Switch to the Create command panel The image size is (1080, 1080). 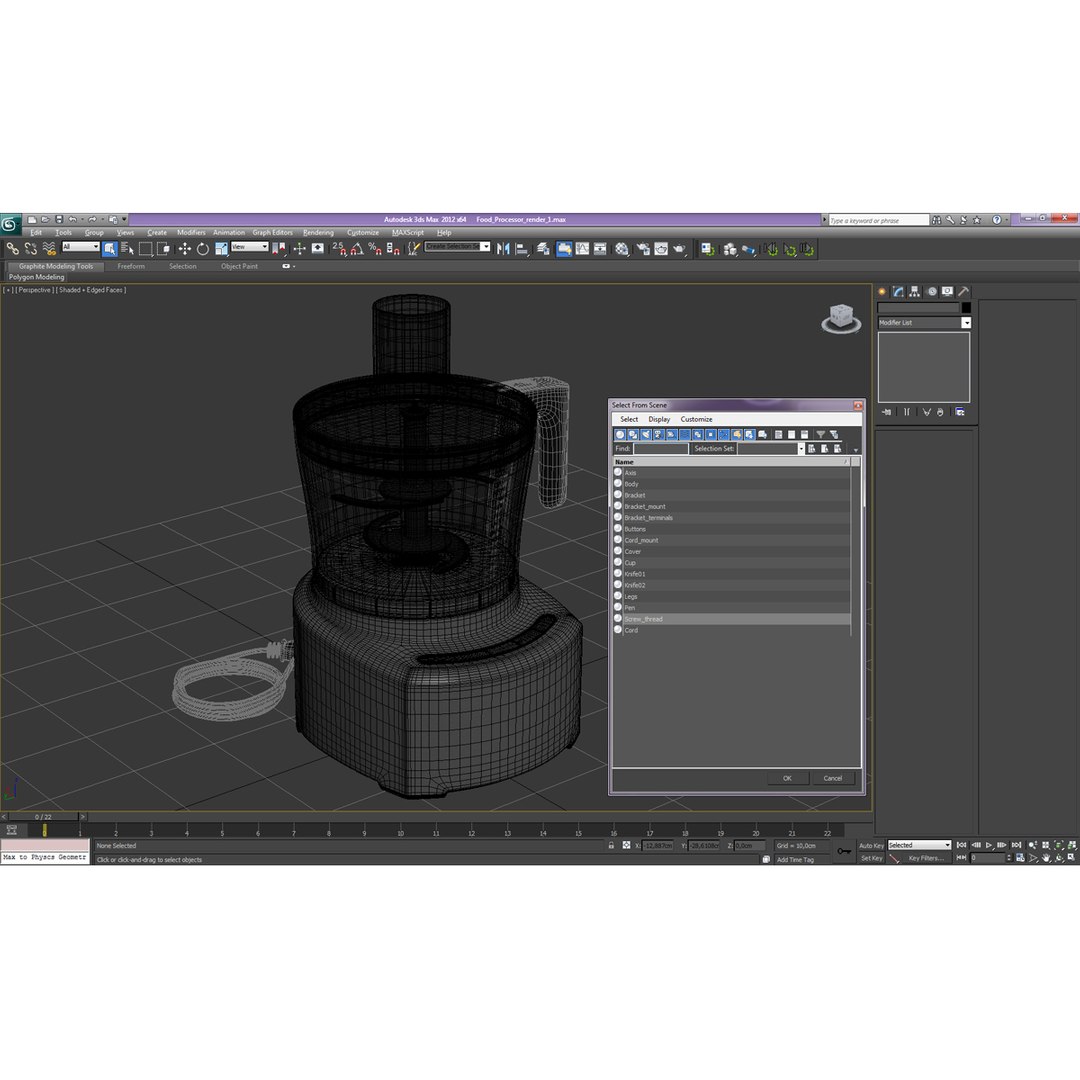pos(882,291)
